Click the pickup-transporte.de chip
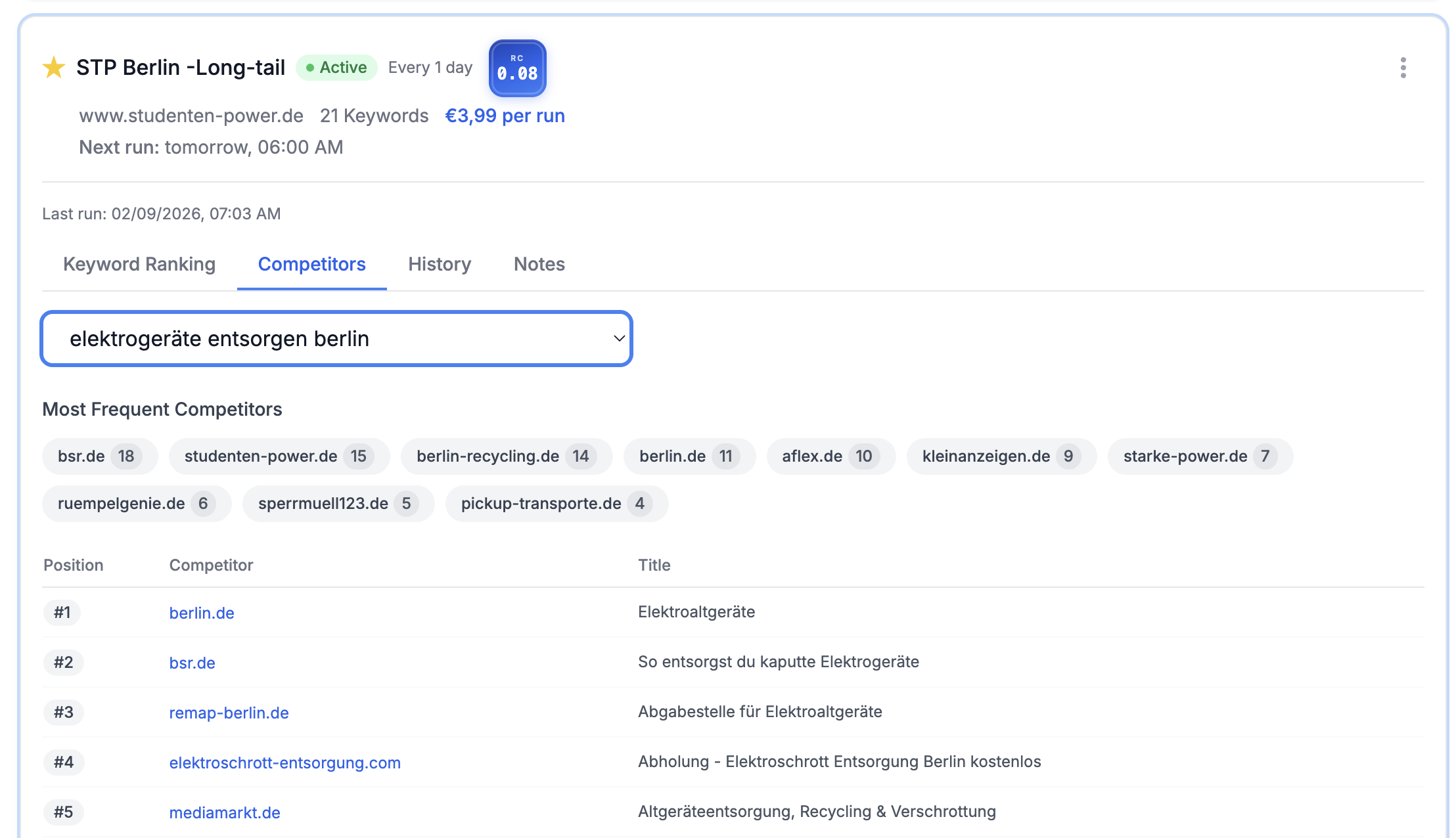Viewport: 1456px width, 838px height. tap(556, 503)
